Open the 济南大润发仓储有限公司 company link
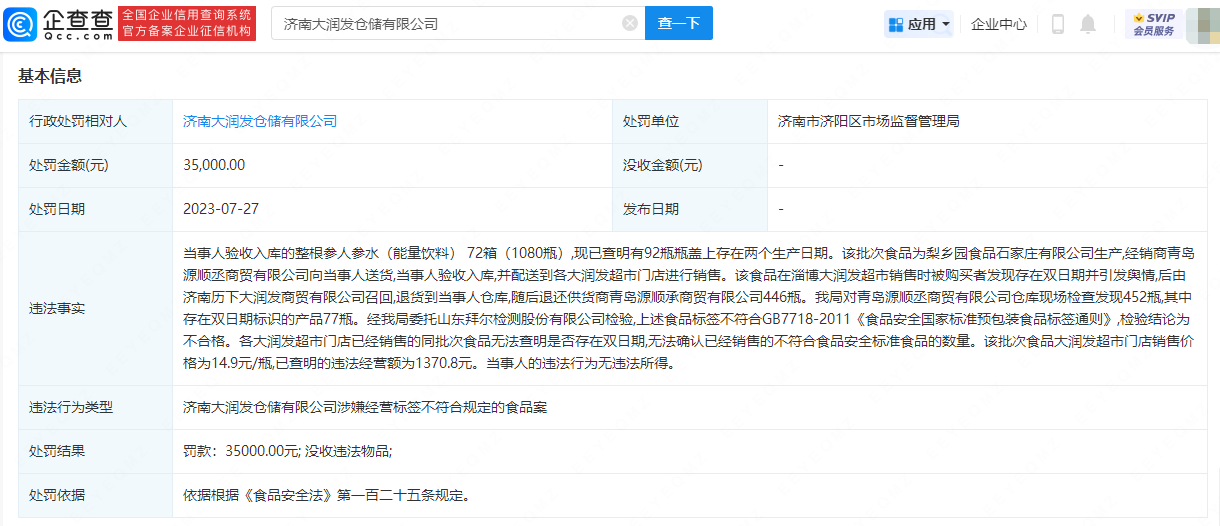 260,121
